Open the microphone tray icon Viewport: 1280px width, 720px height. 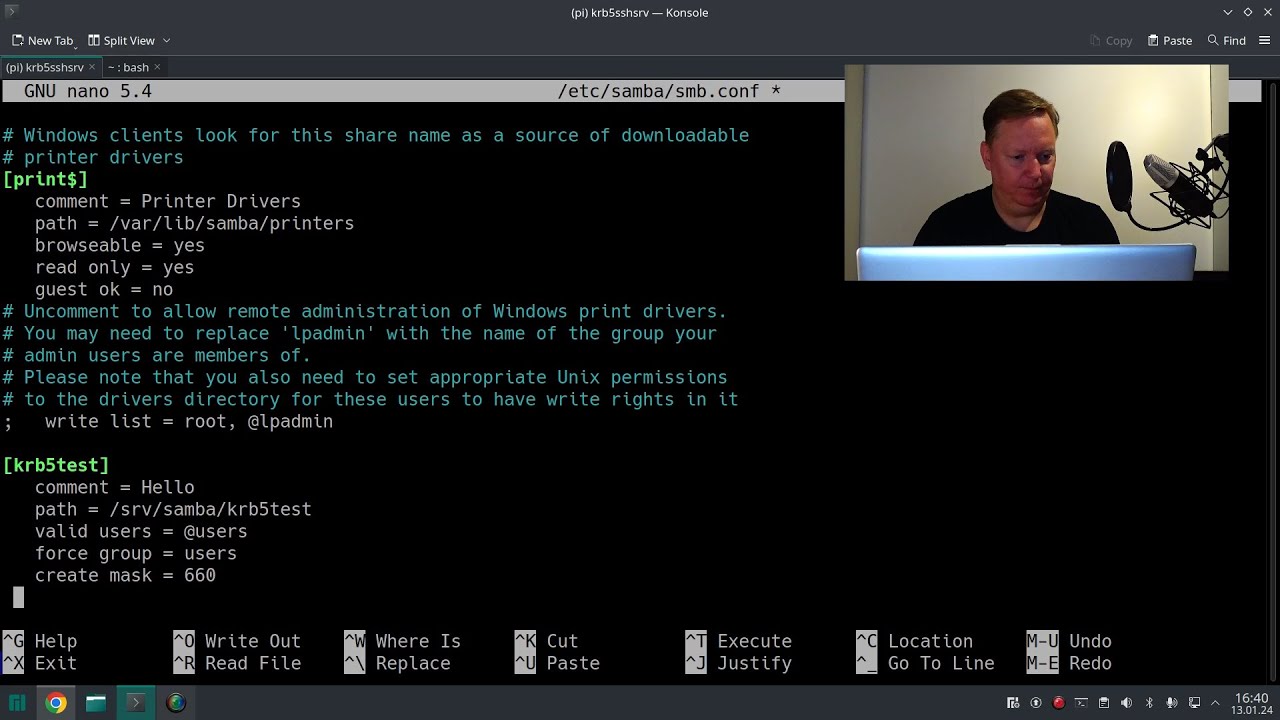click(x=1171, y=703)
